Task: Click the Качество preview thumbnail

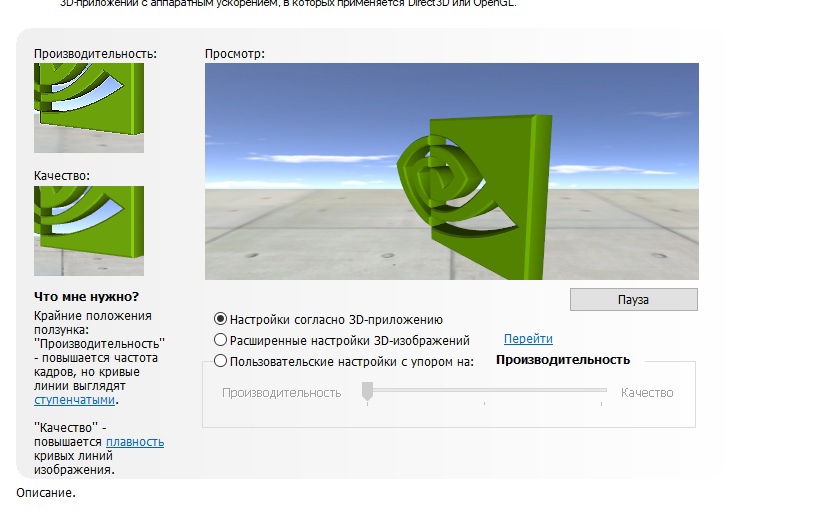Action: point(89,231)
